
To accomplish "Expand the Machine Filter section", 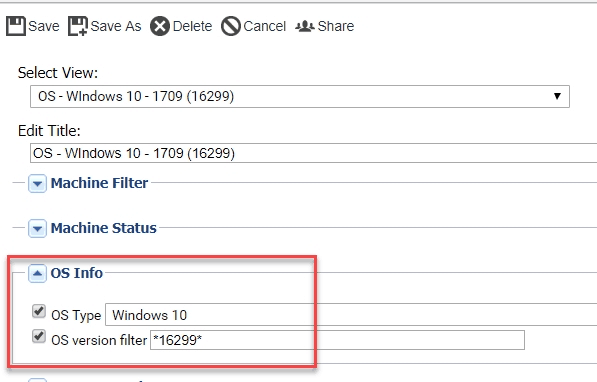I will click(x=37, y=184).
